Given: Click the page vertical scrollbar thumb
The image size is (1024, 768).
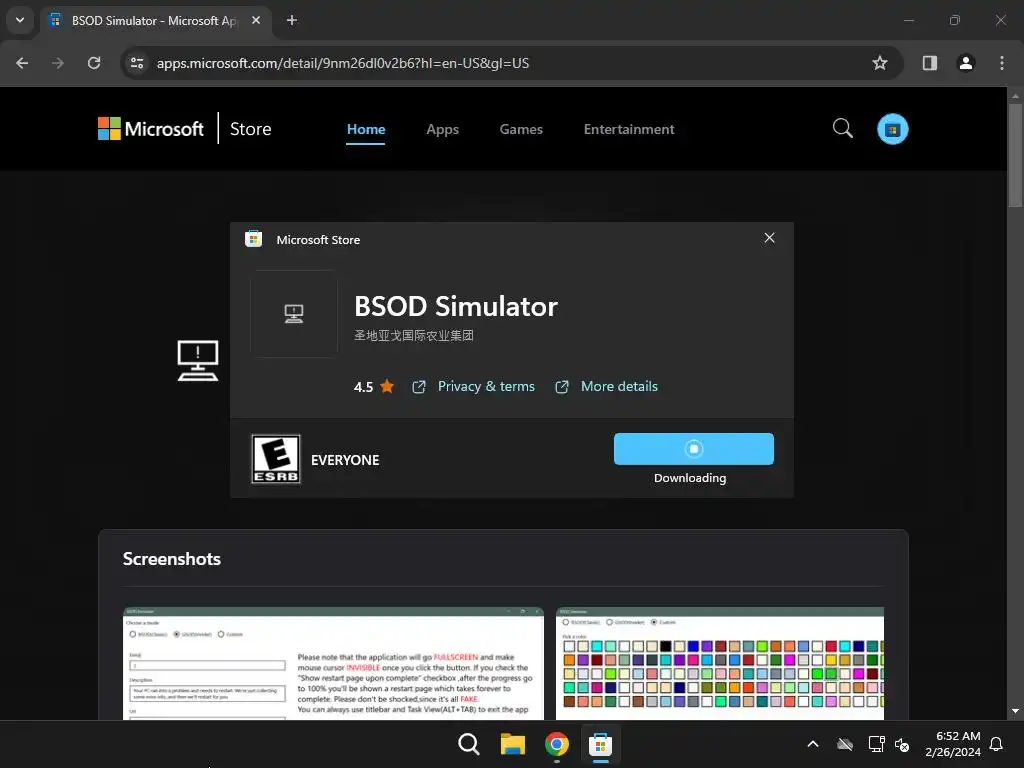Looking at the screenshot, I should click(1015, 155).
